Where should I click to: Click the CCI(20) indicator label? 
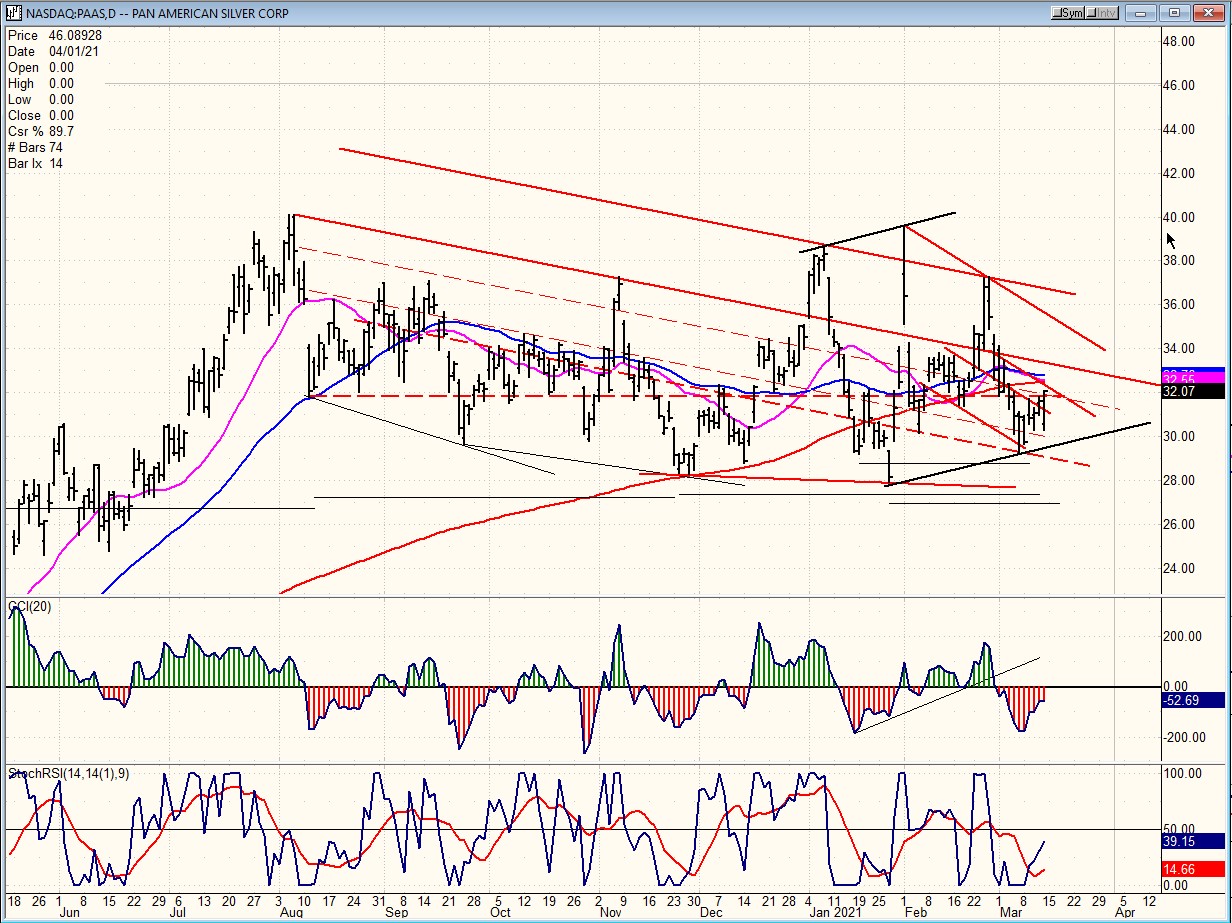pyautogui.click(x=30, y=607)
